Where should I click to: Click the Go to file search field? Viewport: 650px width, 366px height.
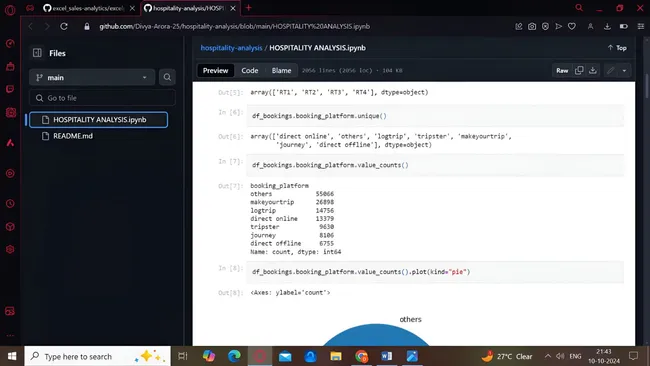102,98
